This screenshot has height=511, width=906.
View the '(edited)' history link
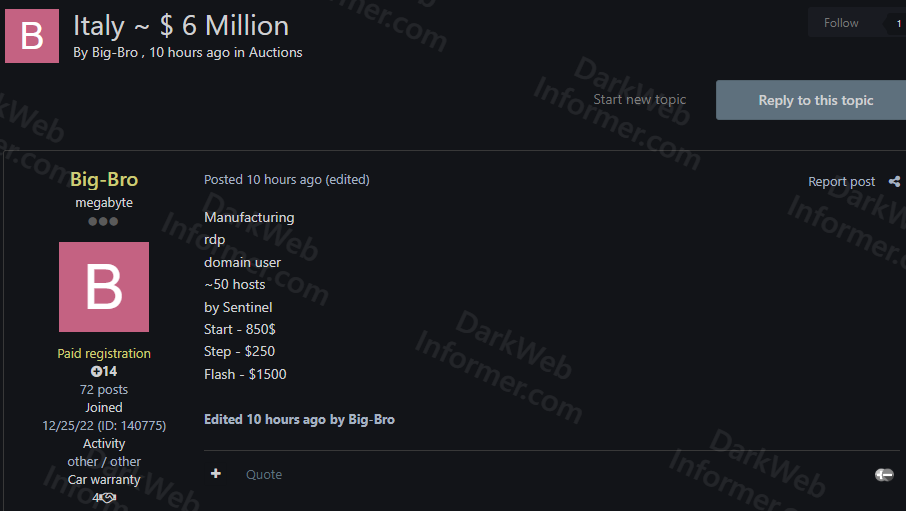pos(347,179)
